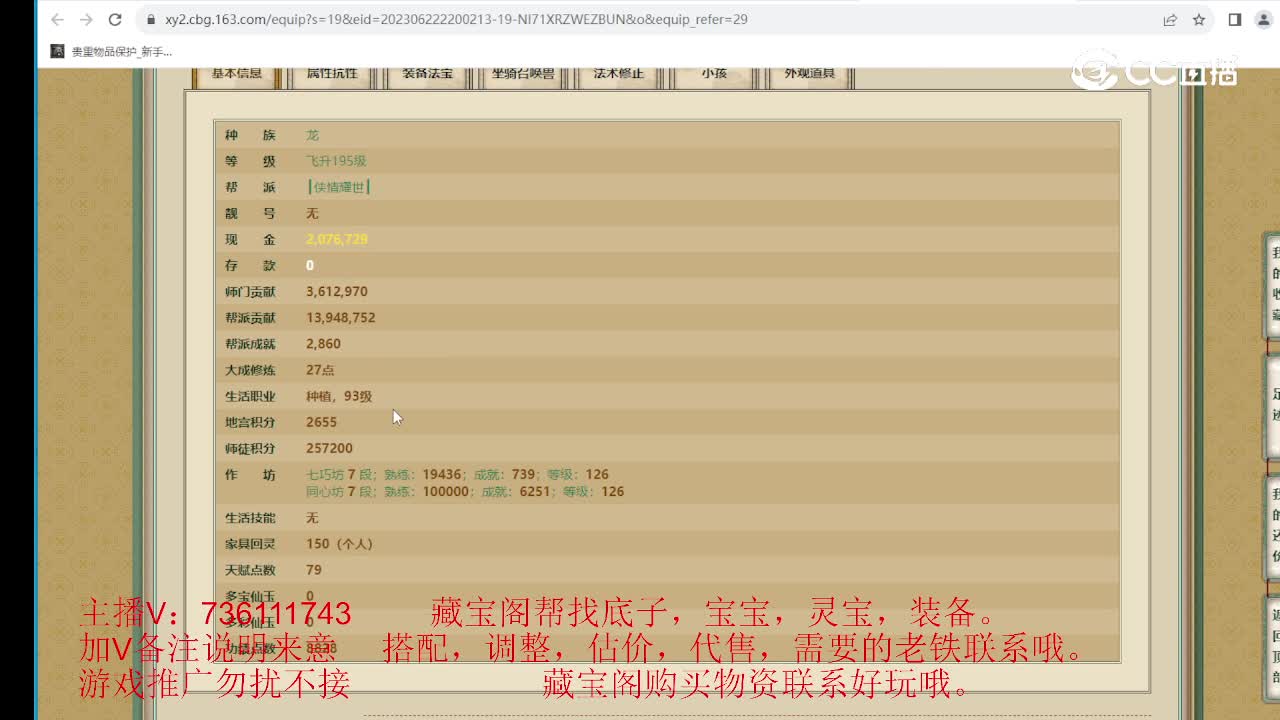Click the 存款 row label
This screenshot has width=1280, height=720.
[x=250, y=265]
